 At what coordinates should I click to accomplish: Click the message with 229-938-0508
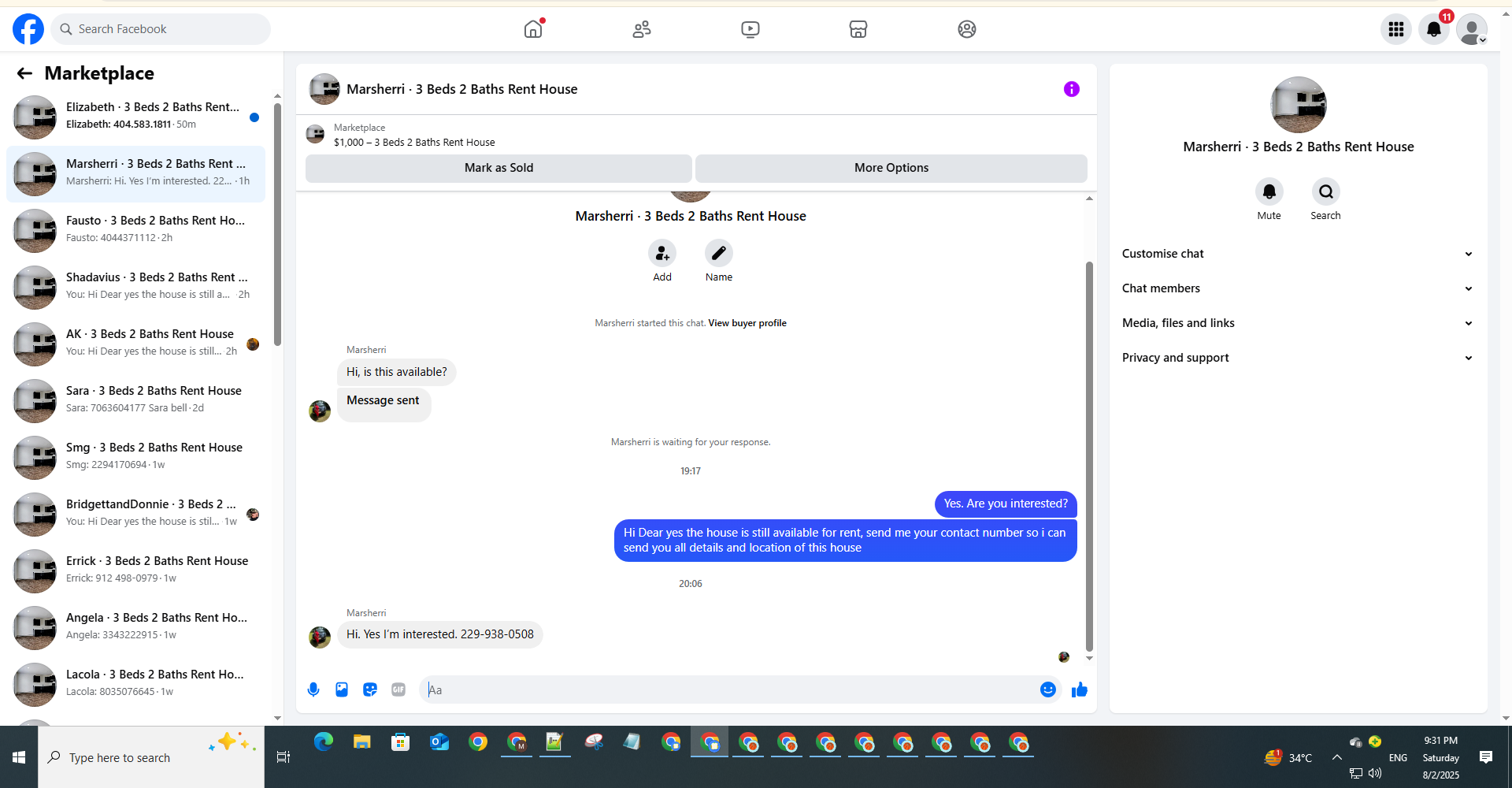point(440,634)
